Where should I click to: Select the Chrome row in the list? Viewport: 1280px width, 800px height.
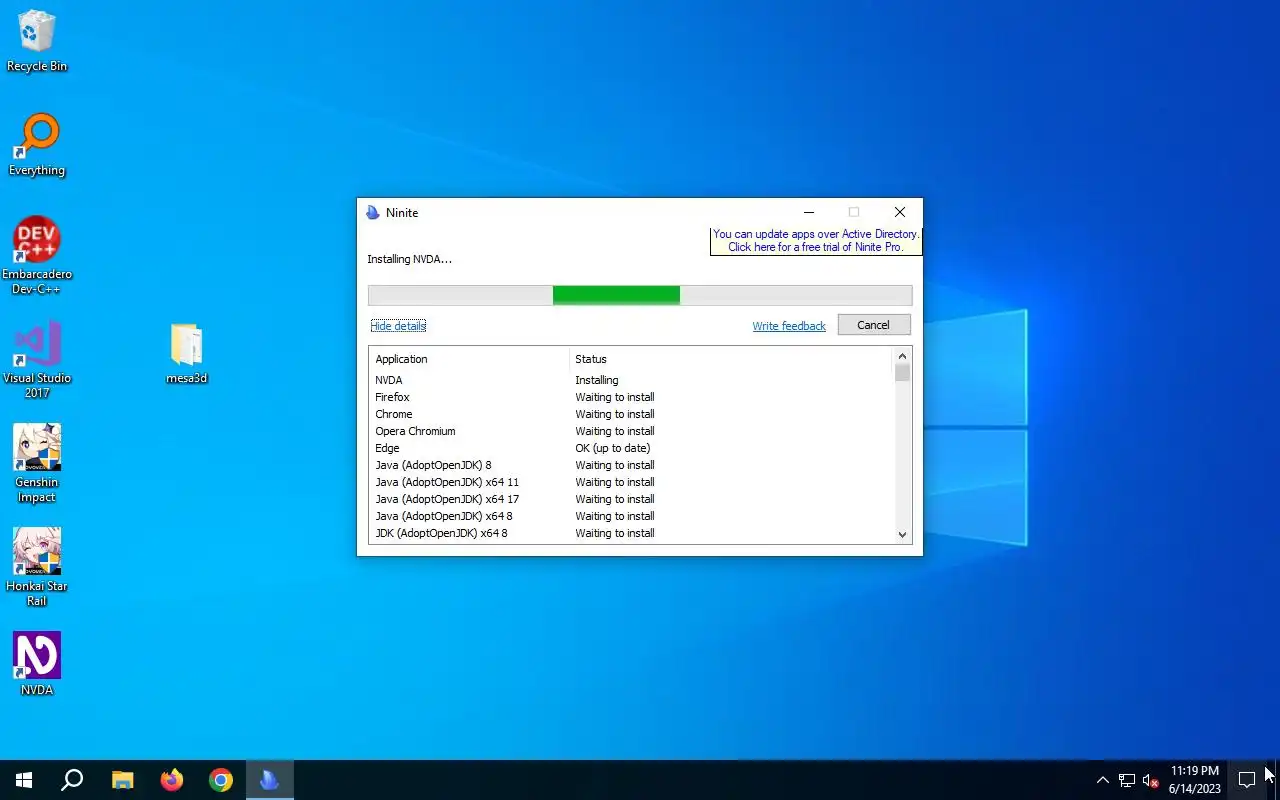click(631, 414)
